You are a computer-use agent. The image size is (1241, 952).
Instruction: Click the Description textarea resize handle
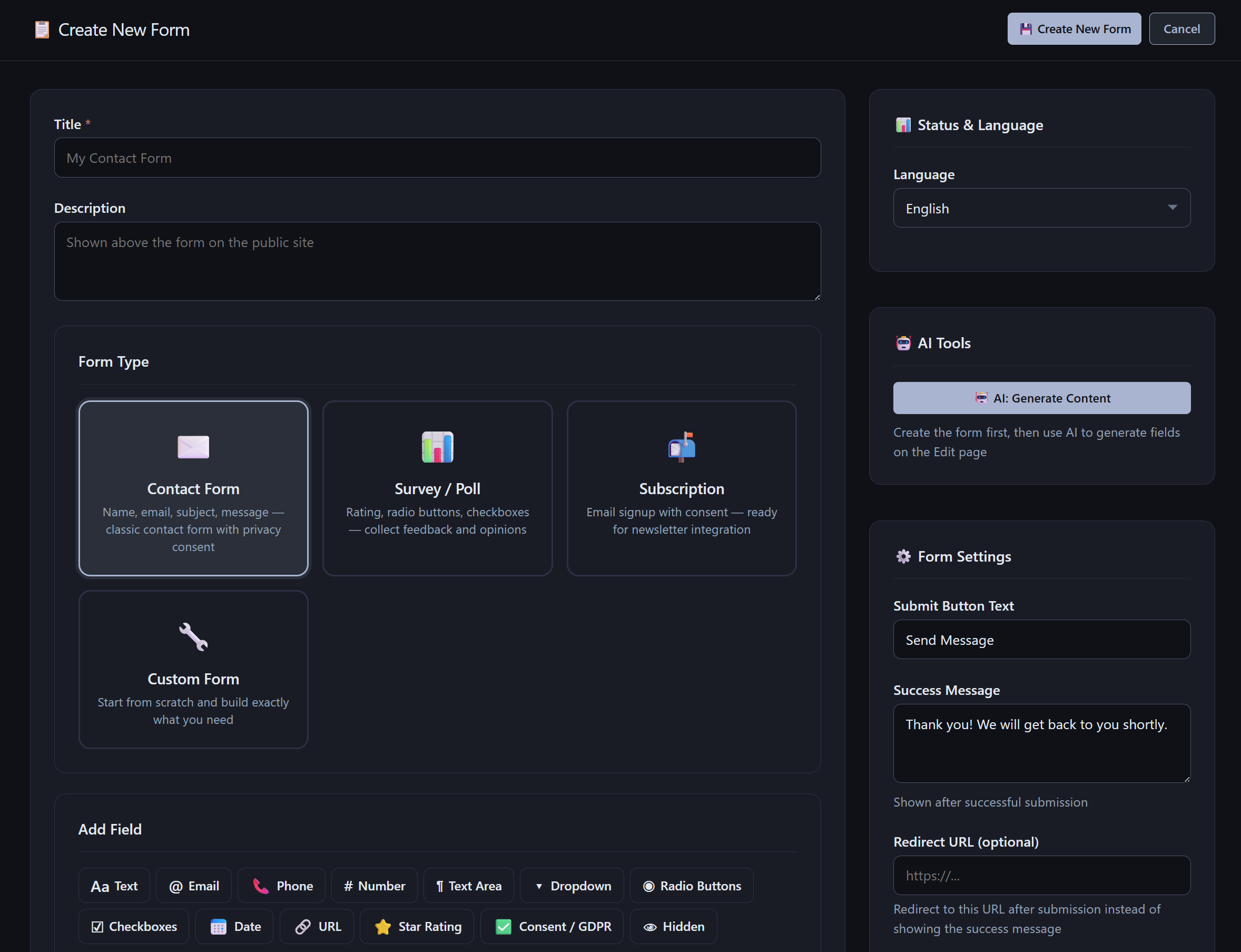tap(817, 297)
